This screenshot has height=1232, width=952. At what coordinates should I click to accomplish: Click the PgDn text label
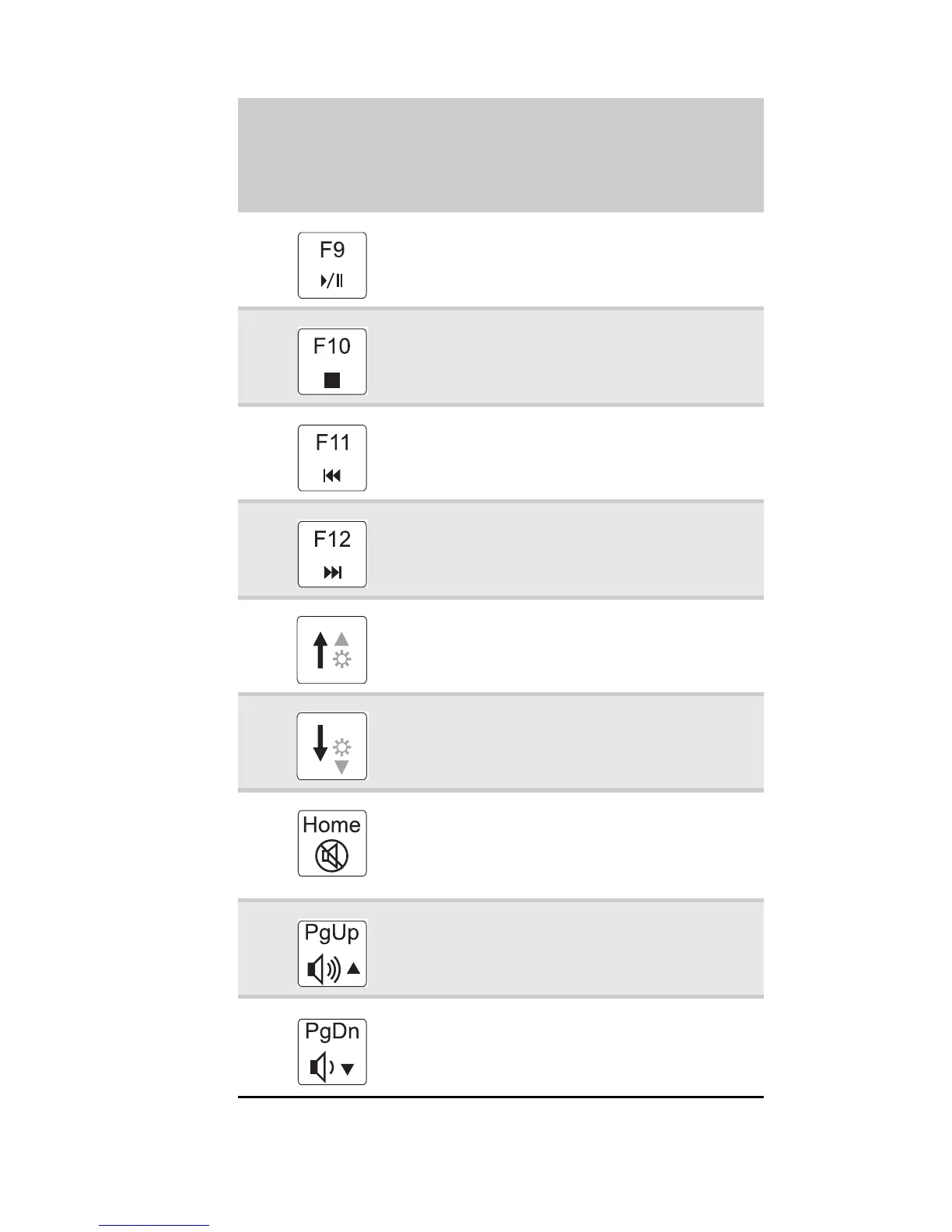(332, 1031)
